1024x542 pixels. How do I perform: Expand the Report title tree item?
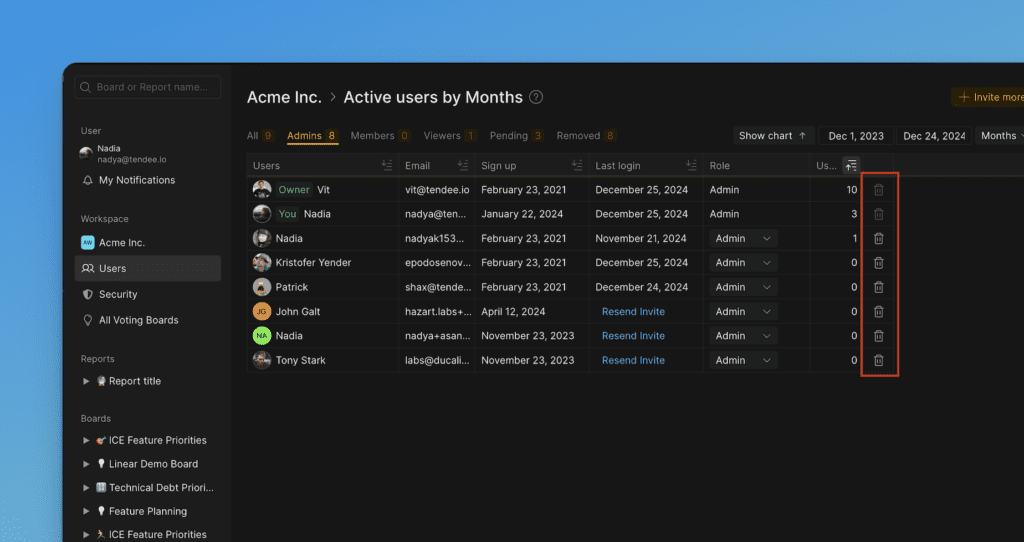pos(86,381)
